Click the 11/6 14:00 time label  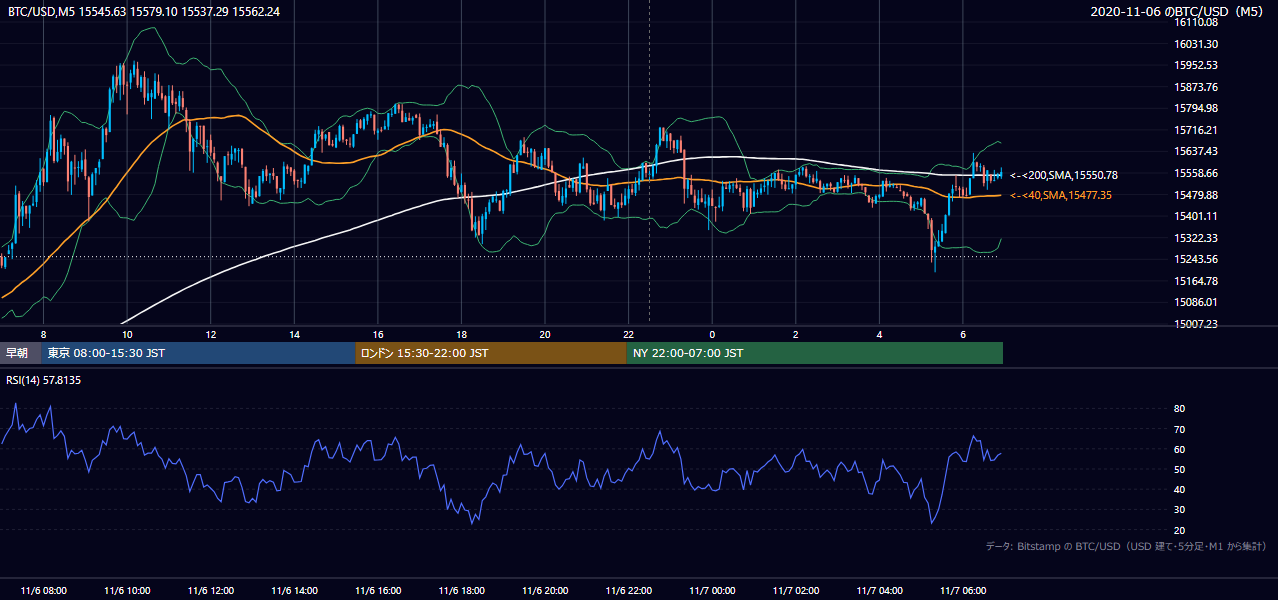pos(294,591)
